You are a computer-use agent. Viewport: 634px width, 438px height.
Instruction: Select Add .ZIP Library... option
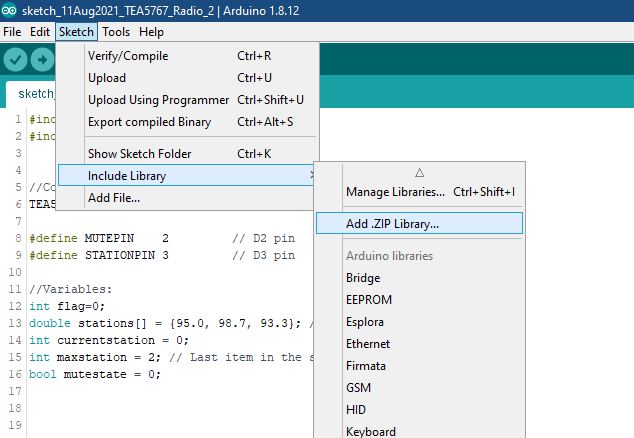(x=392, y=224)
